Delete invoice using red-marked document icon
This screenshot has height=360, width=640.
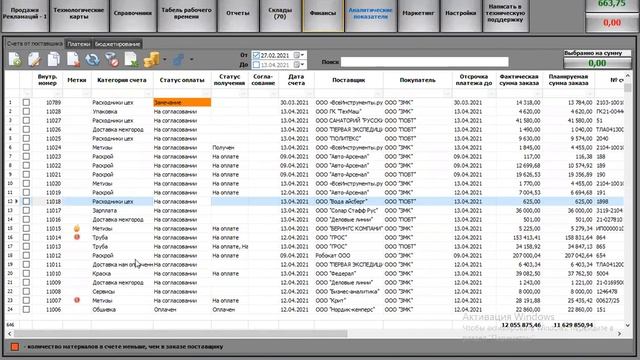click(73, 60)
